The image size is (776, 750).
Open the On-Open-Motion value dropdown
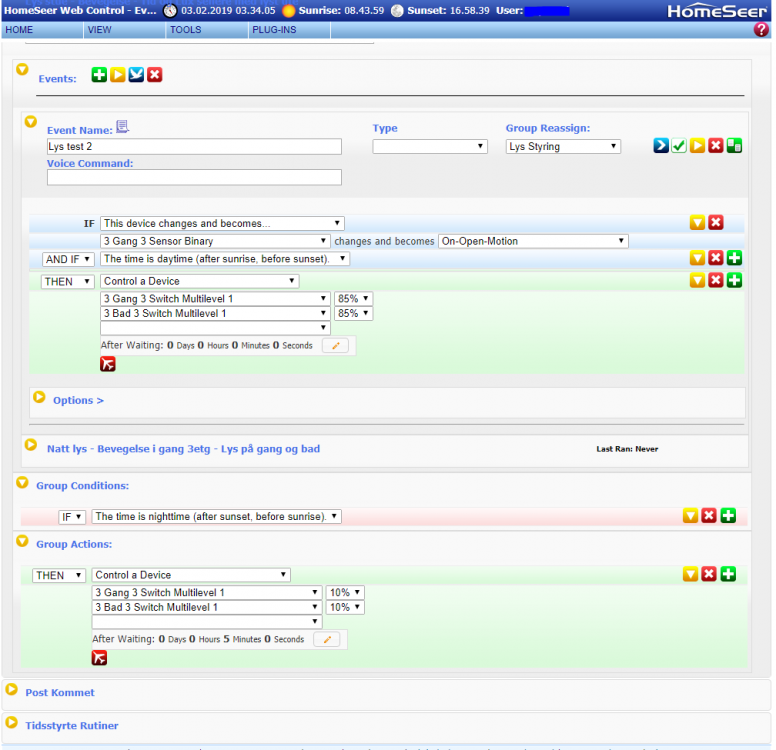pos(533,241)
